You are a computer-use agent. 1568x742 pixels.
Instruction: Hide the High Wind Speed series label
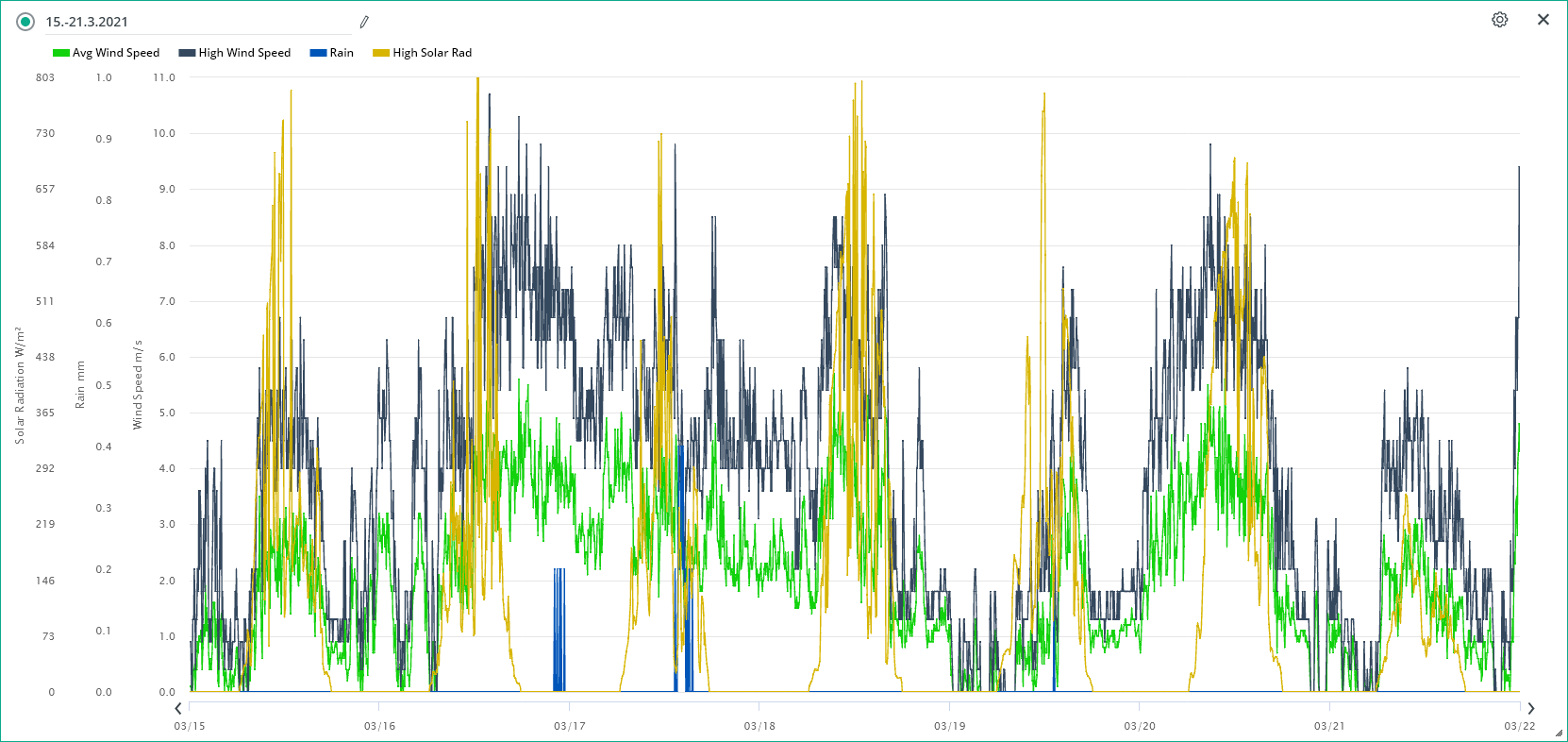pos(244,53)
